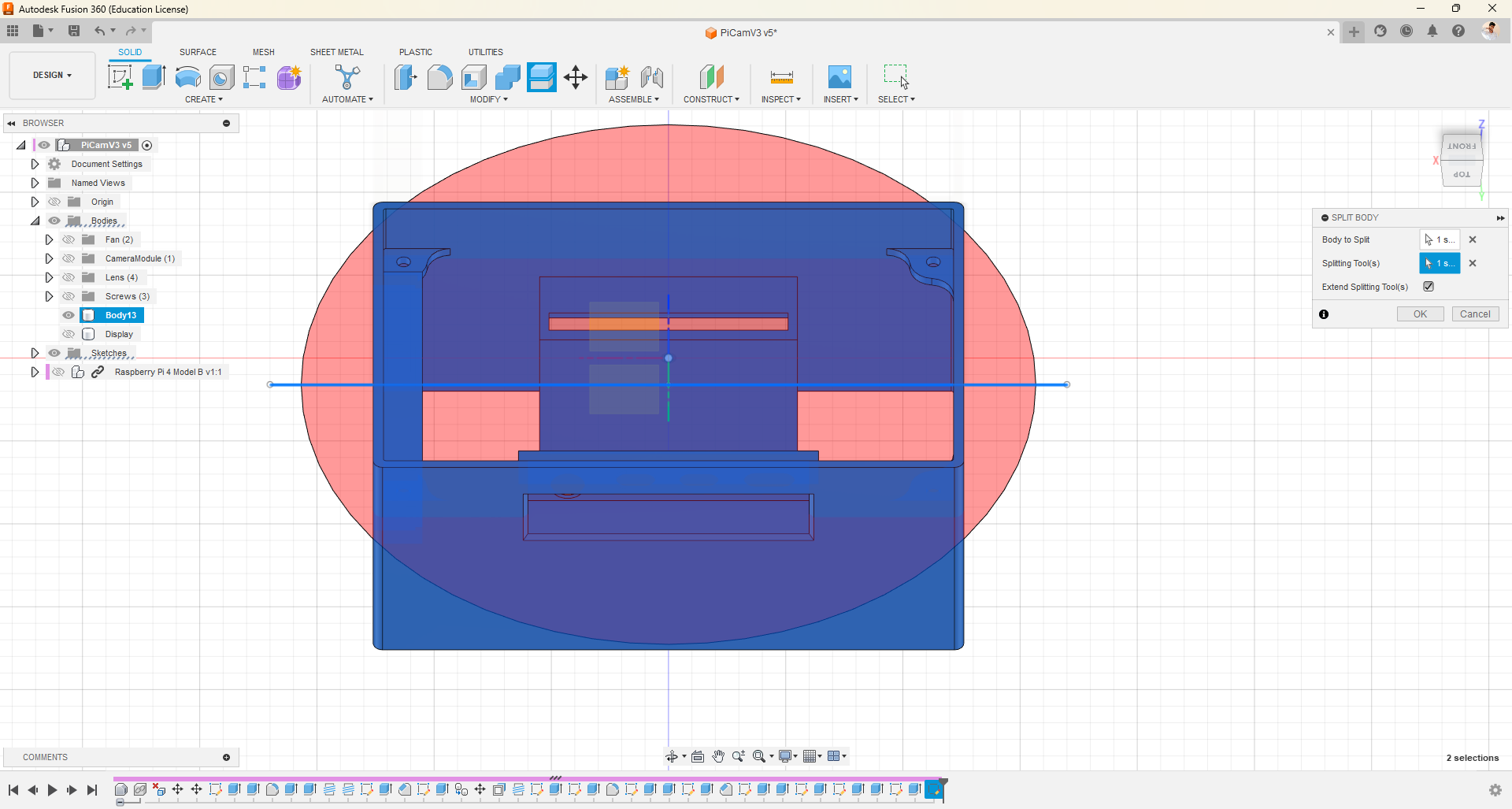Switch to the SURFACE tab
This screenshot has height=809, width=1512.
tap(198, 52)
